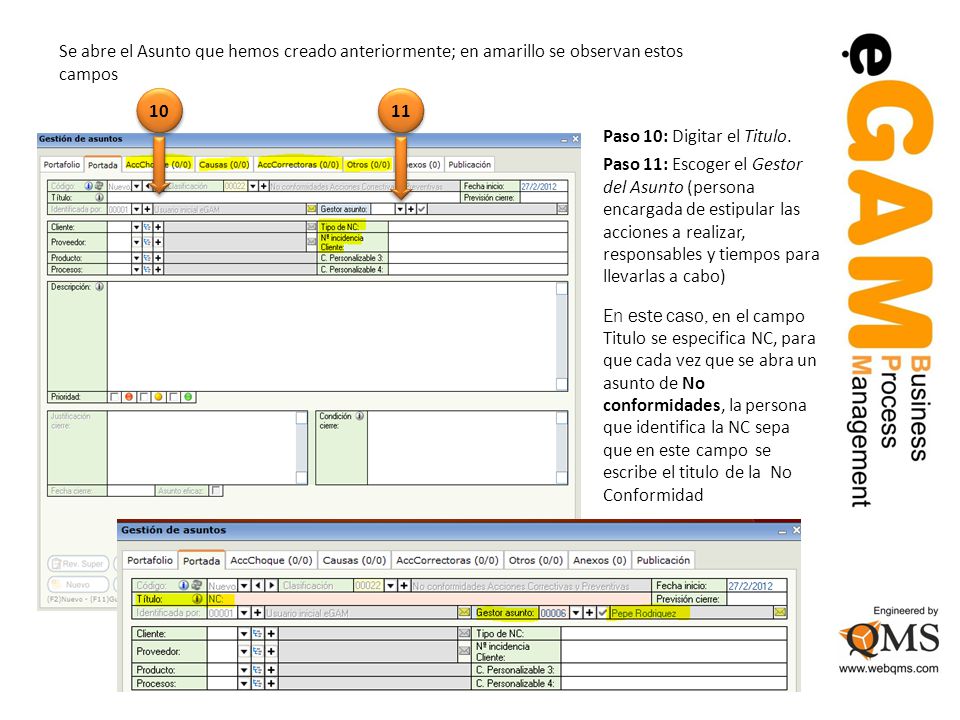
Task: Select the Portada tab in upper window
Action: (x=102, y=165)
